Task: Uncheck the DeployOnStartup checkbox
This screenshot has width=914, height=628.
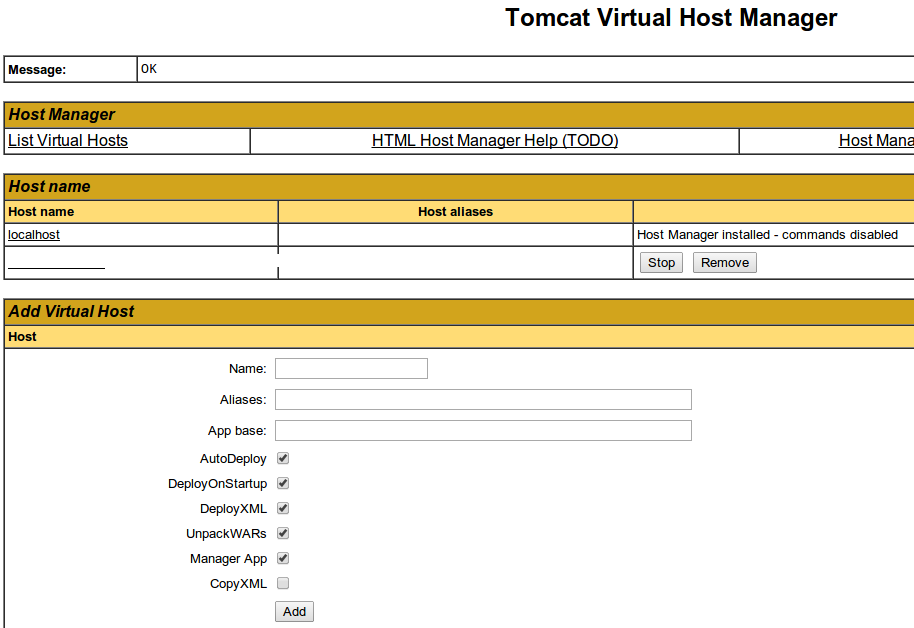Action: tap(283, 483)
